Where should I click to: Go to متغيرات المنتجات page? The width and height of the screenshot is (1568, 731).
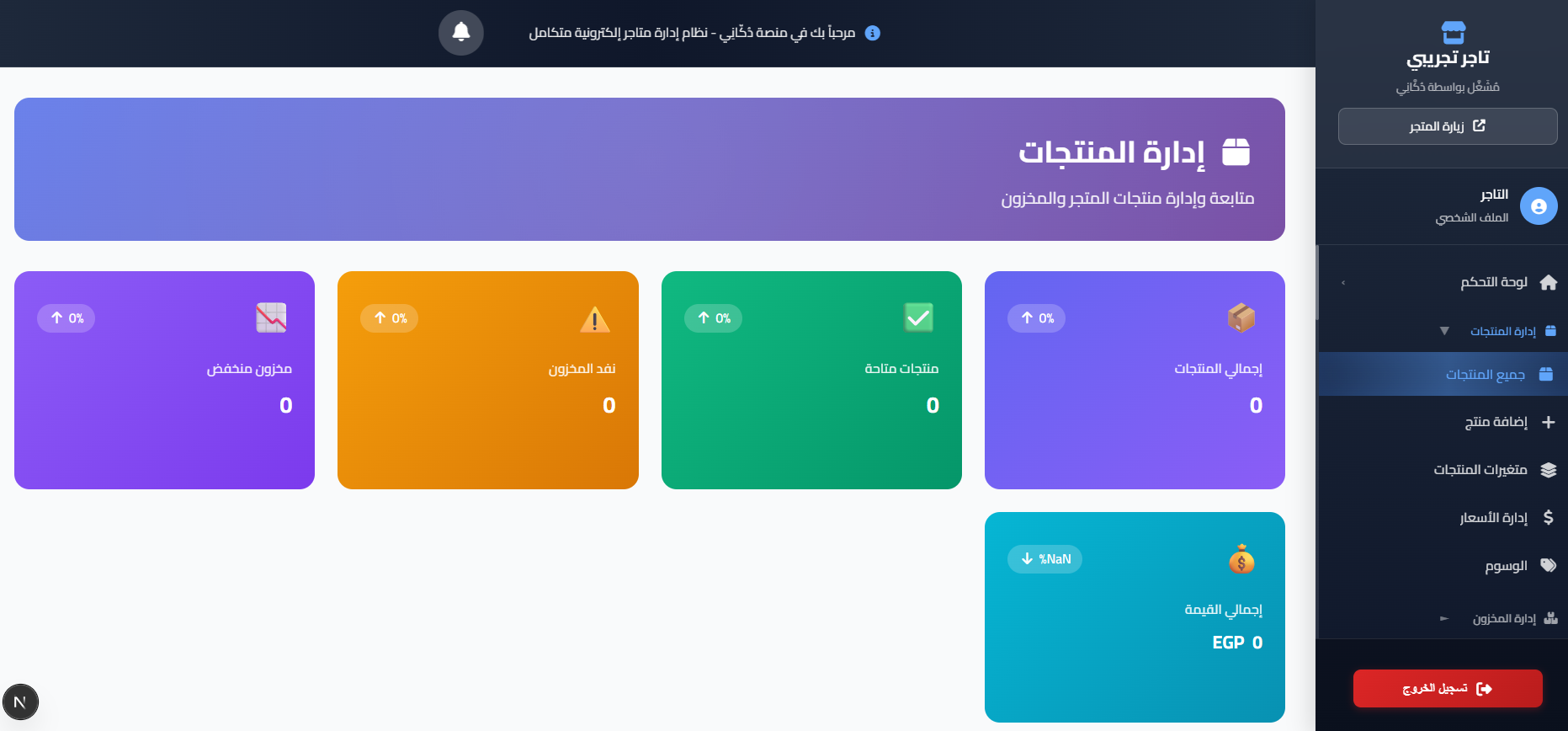1480,470
